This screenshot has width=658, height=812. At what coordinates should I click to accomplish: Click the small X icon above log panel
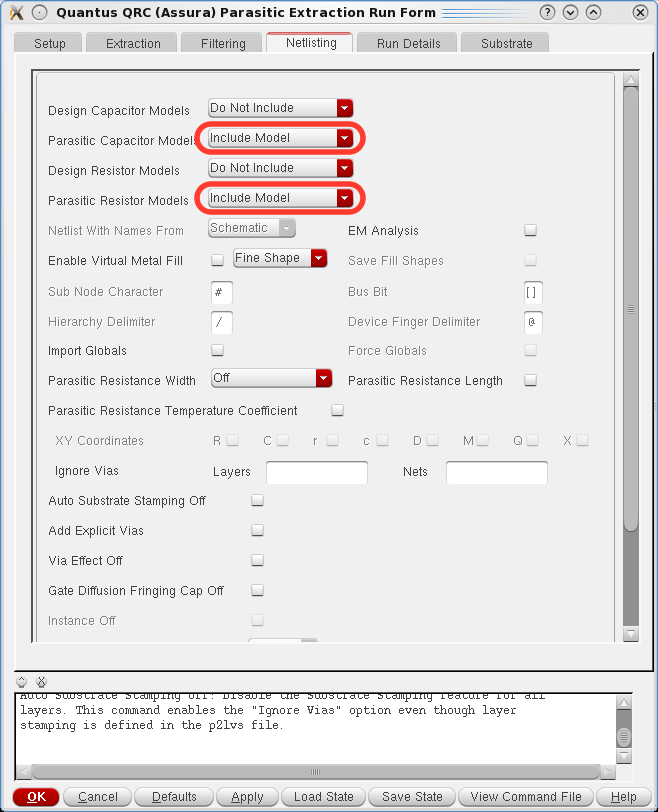point(41,681)
